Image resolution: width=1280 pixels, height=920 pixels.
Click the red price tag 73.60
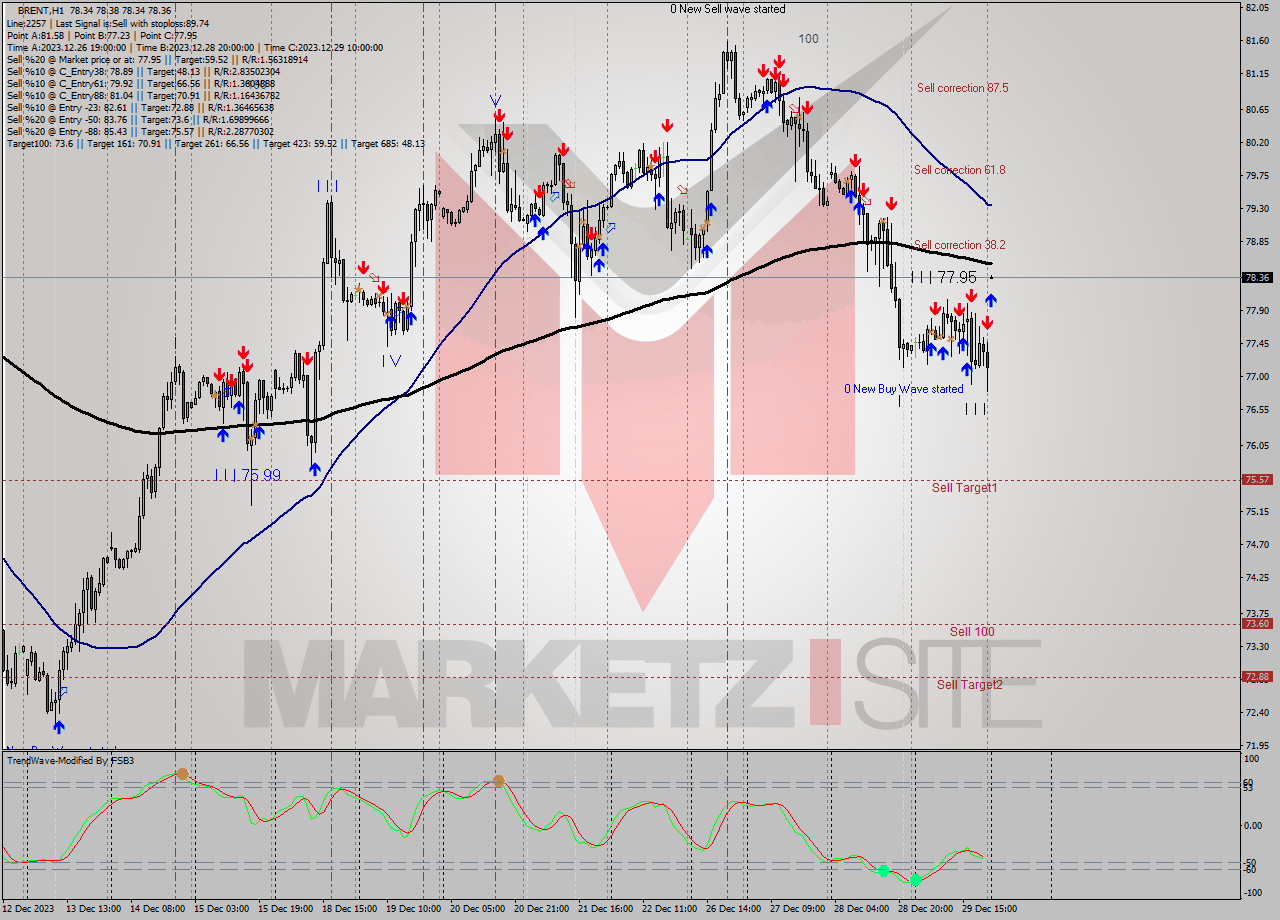1257,624
